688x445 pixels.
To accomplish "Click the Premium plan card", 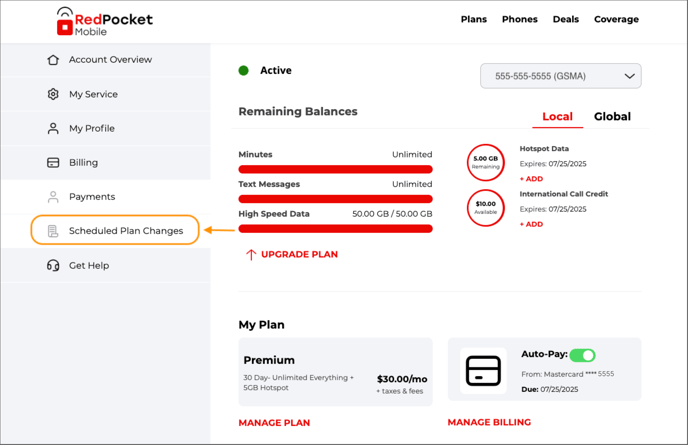I will point(335,372).
